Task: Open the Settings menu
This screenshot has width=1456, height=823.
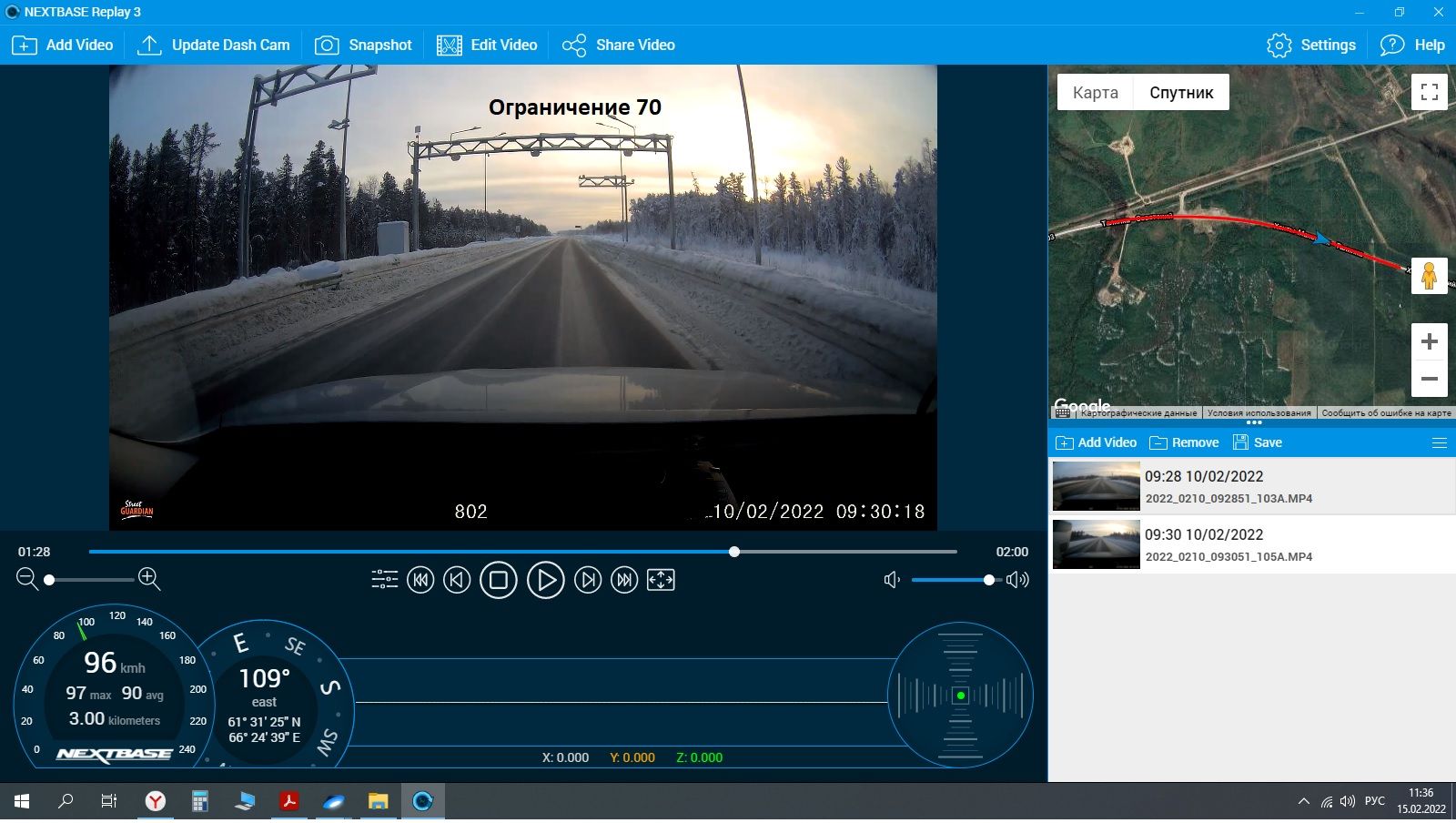Action: (x=1311, y=45)
